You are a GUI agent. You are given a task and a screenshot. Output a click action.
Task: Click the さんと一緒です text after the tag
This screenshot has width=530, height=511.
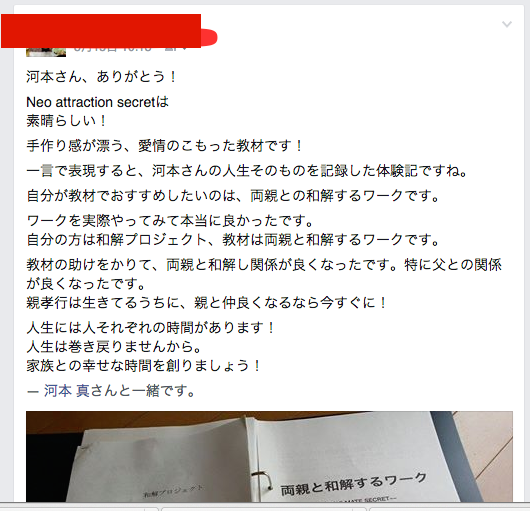142,391
